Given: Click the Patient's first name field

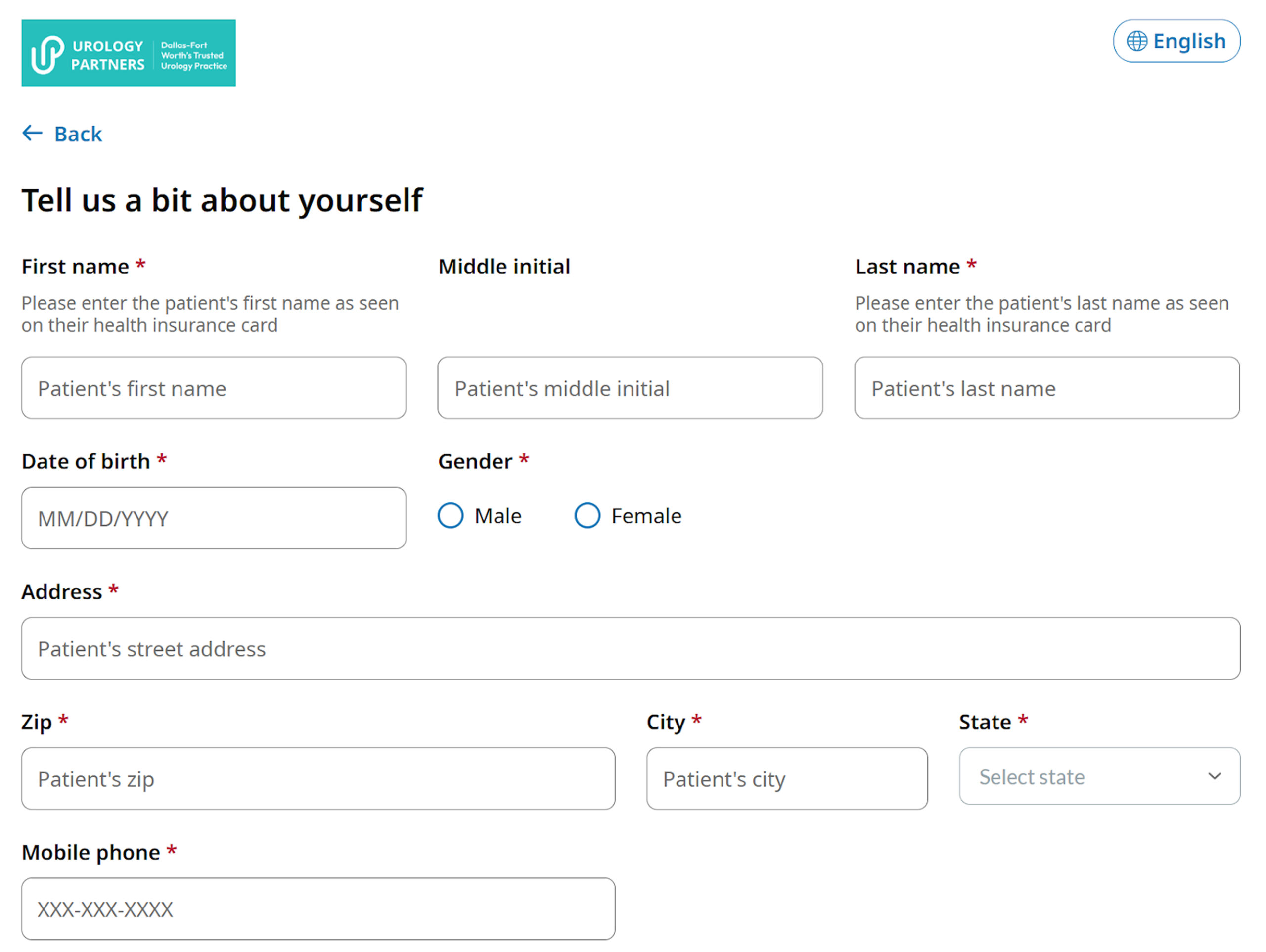Looking at the screenshot, I should (x=214, y=388).
